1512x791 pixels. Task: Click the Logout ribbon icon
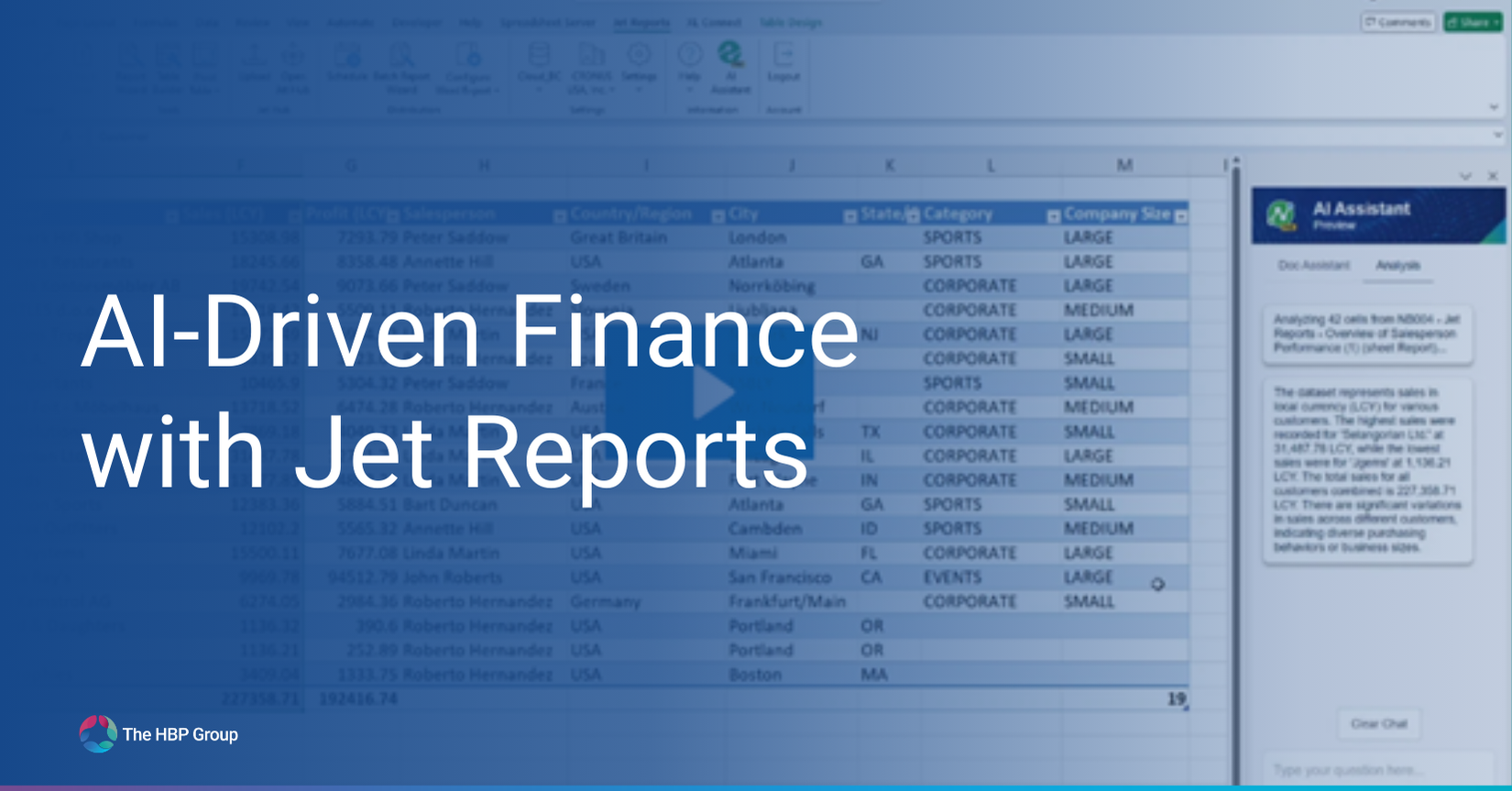tap(783, 61)
